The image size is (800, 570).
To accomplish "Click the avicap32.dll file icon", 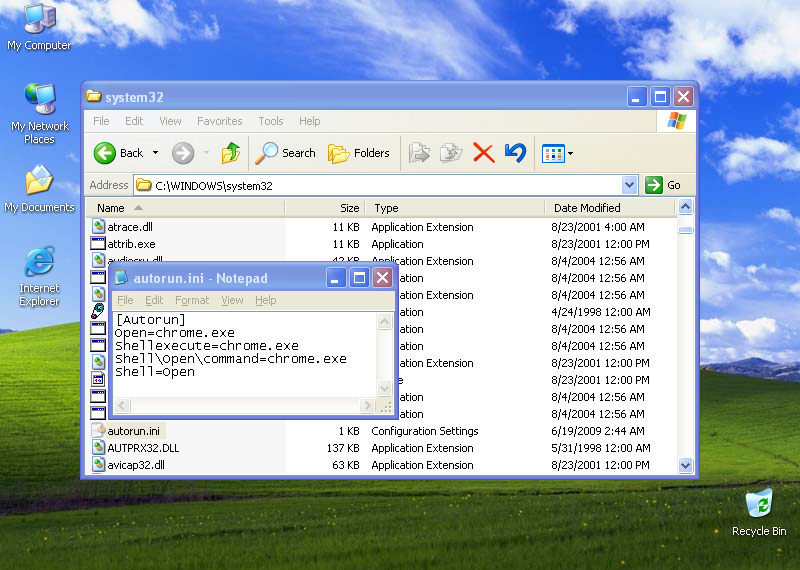I will point(98,464).
